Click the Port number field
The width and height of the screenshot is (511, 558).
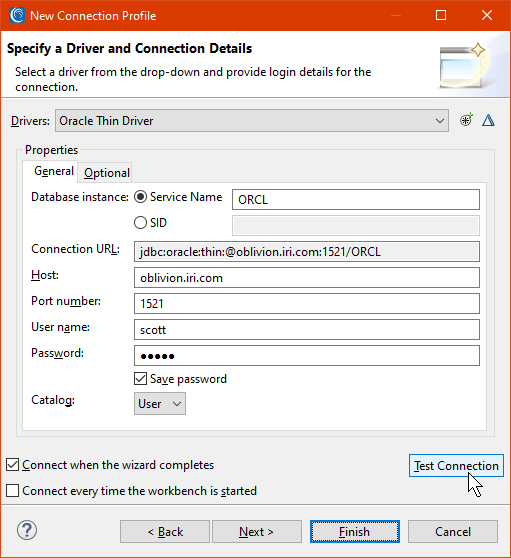click(307, 304)
